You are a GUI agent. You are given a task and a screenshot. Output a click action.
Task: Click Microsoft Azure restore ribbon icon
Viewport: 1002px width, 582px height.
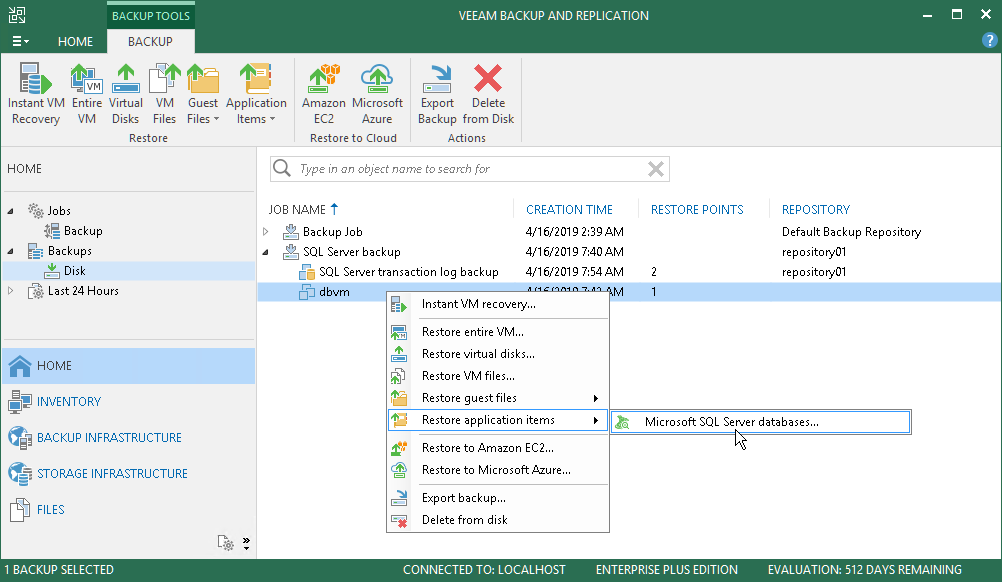(377, 94)
